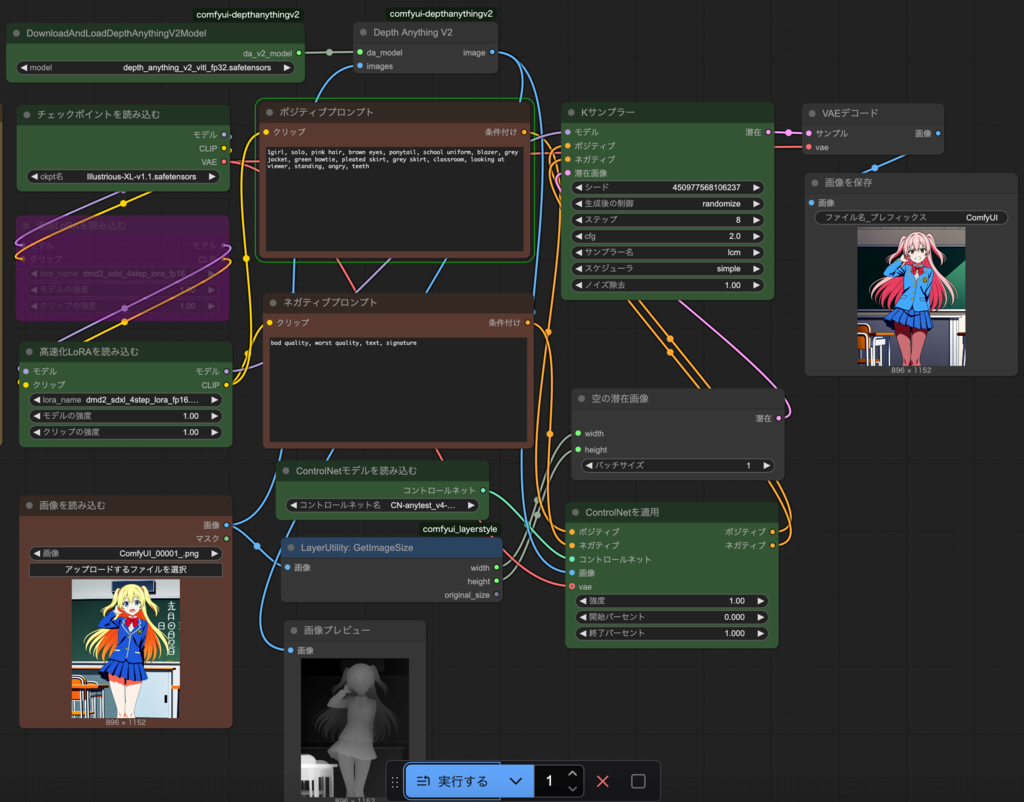1024x802 pixels.
Task: Open the 画像 file combo ComfyUI_00001_.png
Action: 125,553
